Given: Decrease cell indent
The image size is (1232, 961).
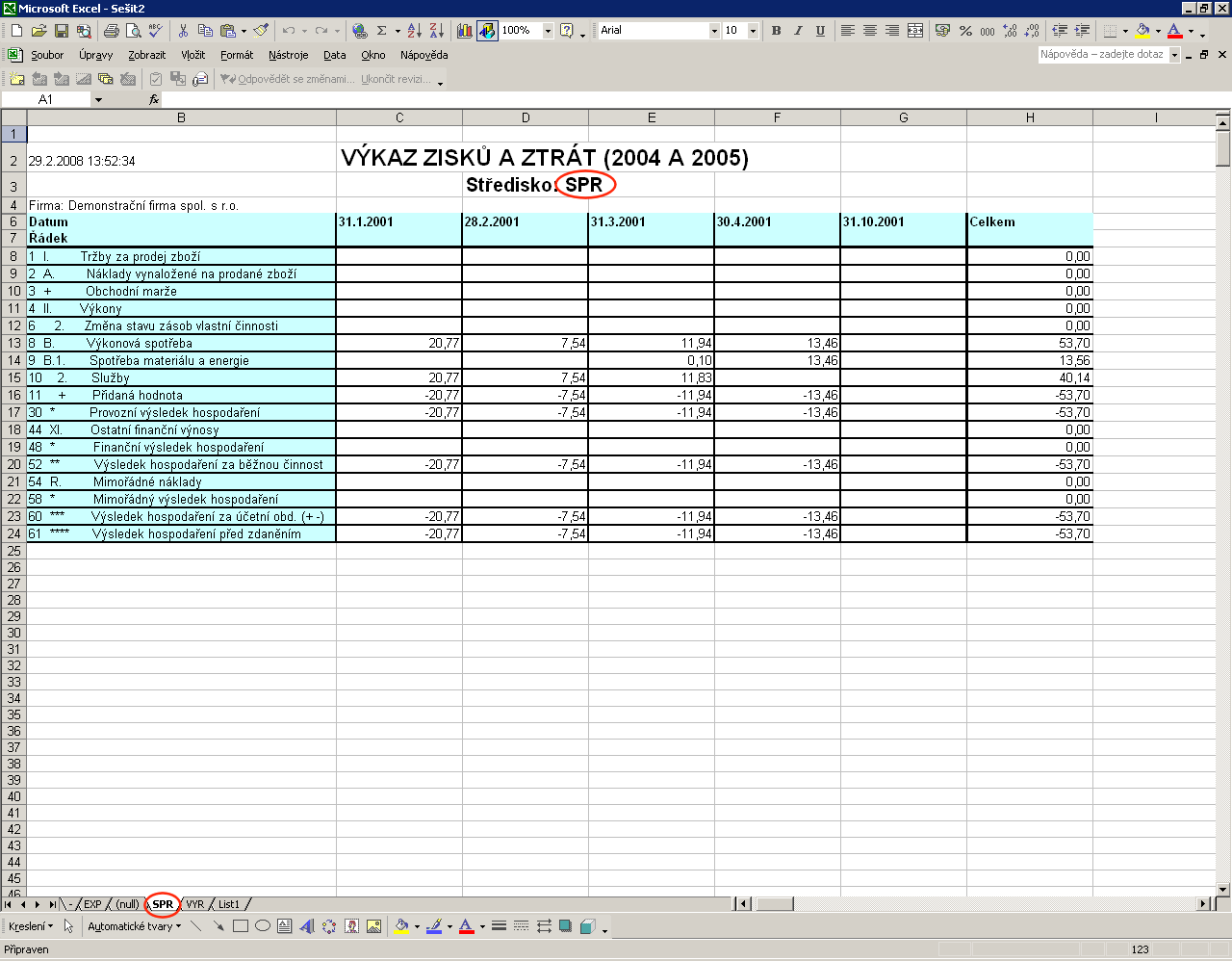Looking at the screenshot, I should click(1060, 31).
